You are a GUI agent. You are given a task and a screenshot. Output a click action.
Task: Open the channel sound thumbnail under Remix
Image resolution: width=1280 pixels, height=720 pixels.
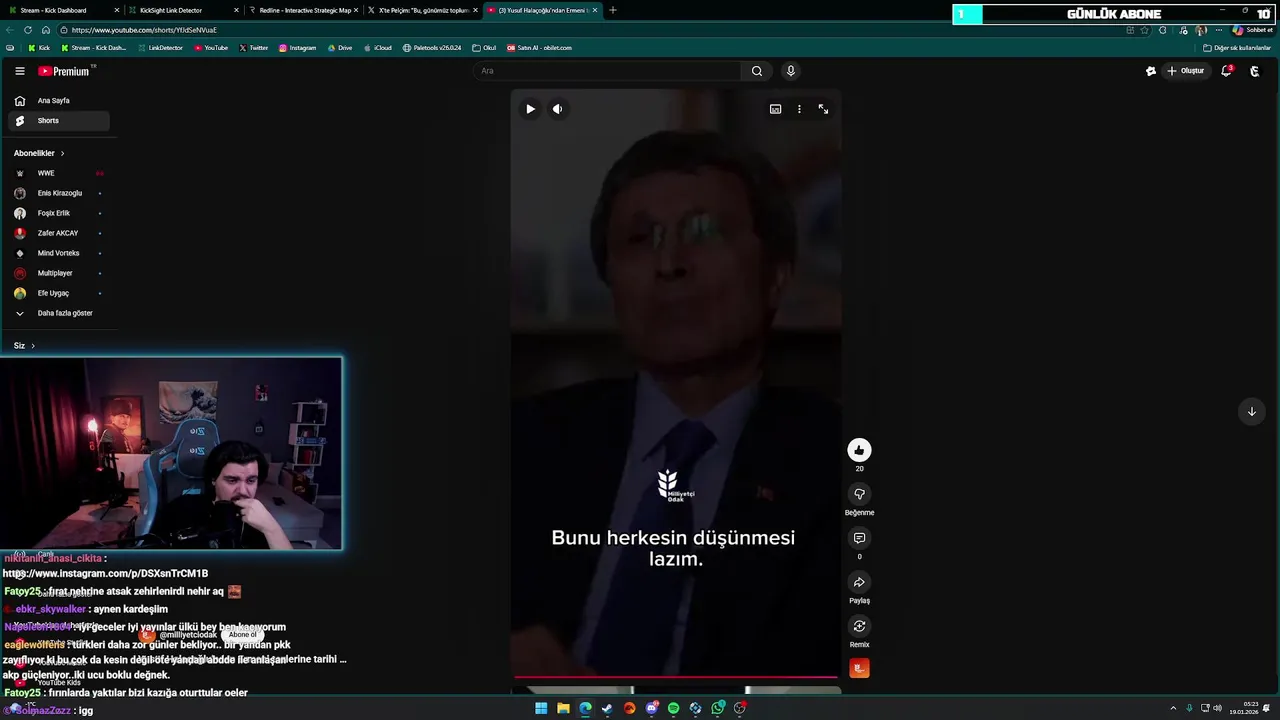tap(859, 668)
